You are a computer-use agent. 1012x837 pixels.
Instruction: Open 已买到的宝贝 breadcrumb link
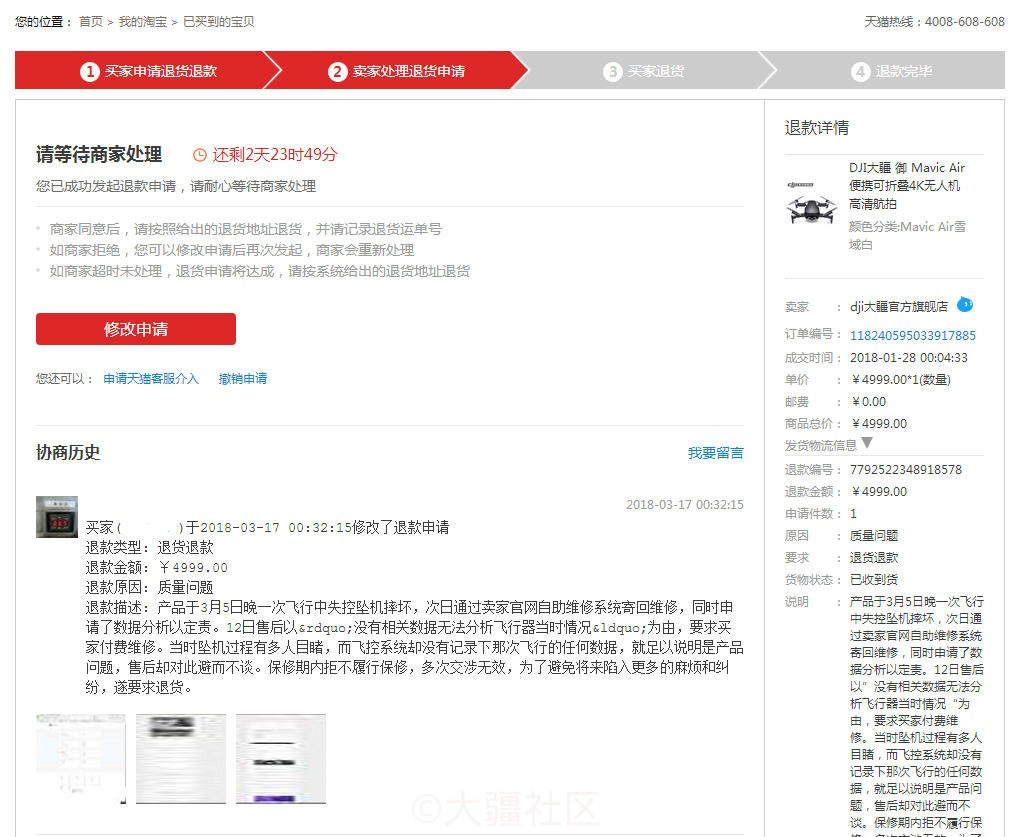click(x=219, y=22)
